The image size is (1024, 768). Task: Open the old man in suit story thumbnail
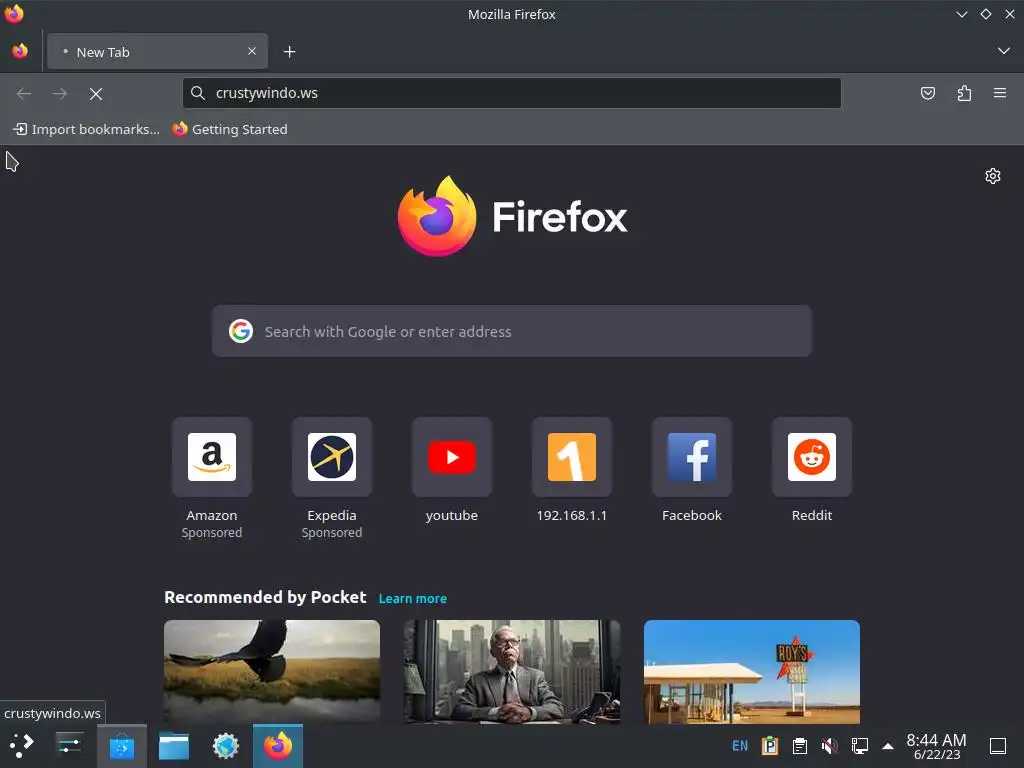click(511, 671)
